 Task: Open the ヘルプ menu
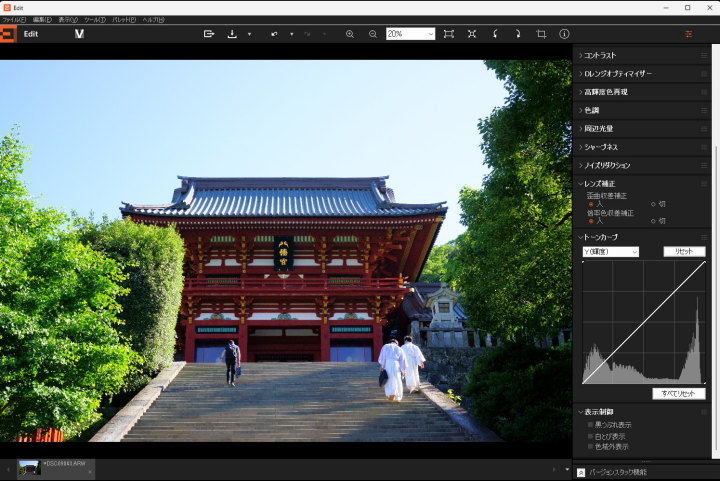pyautogui.click(x=153, y=20)
